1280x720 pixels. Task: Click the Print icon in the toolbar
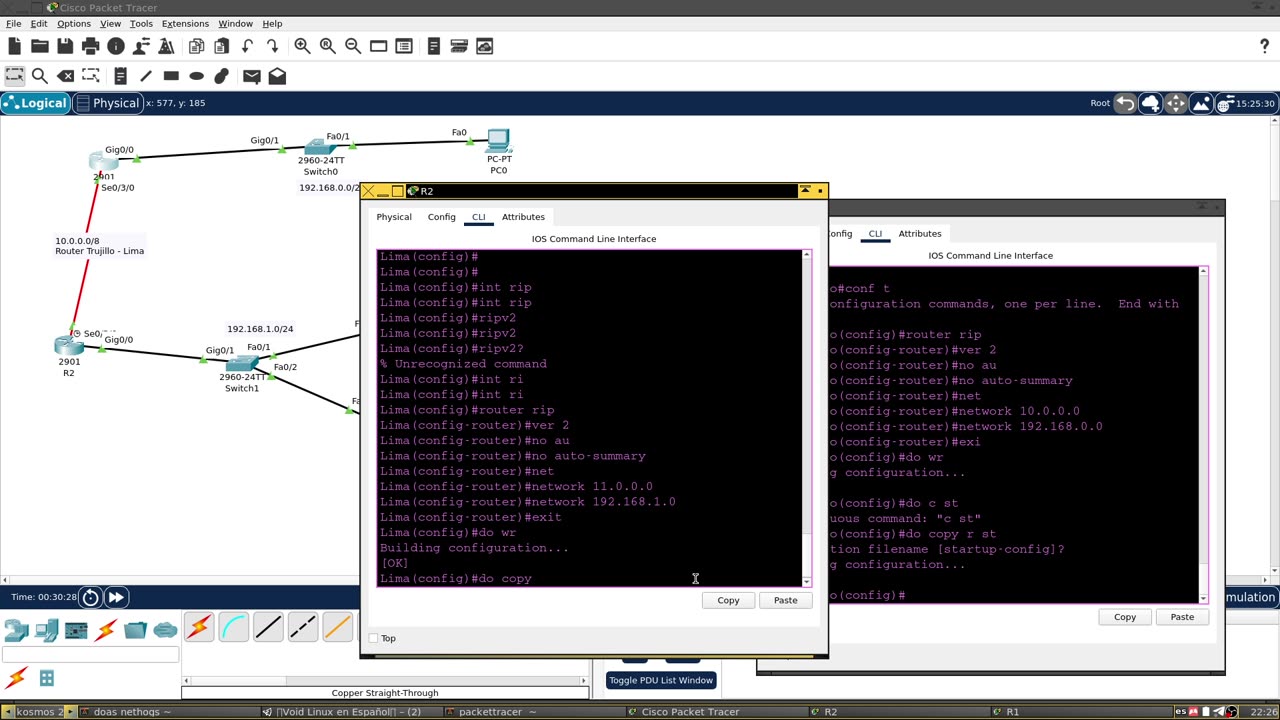coord(91,46)
